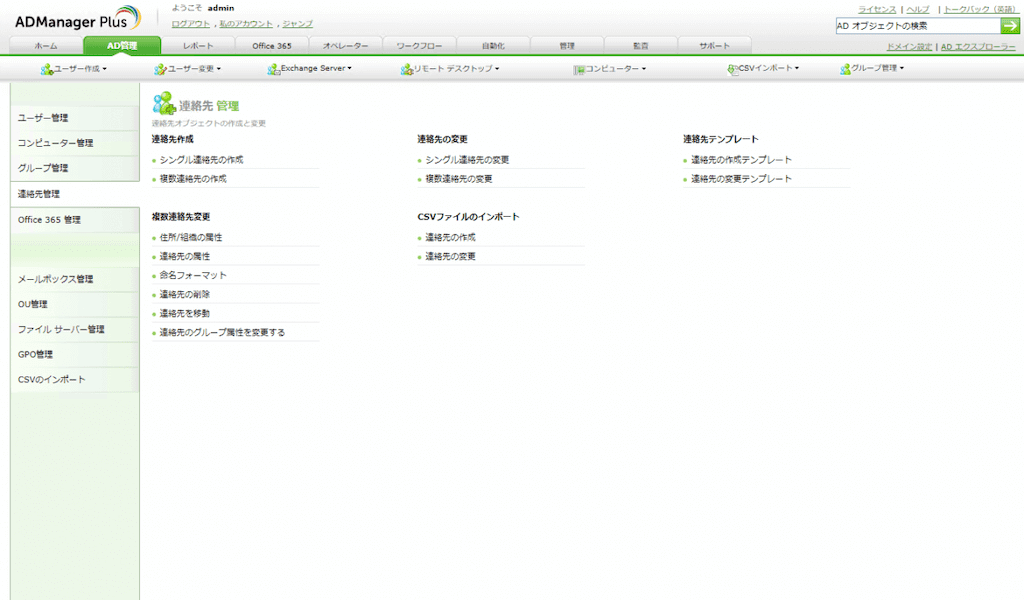This screenshot has width=1024, height=600.
Task: Click the ヘルプ link
Action: [918, 10]
